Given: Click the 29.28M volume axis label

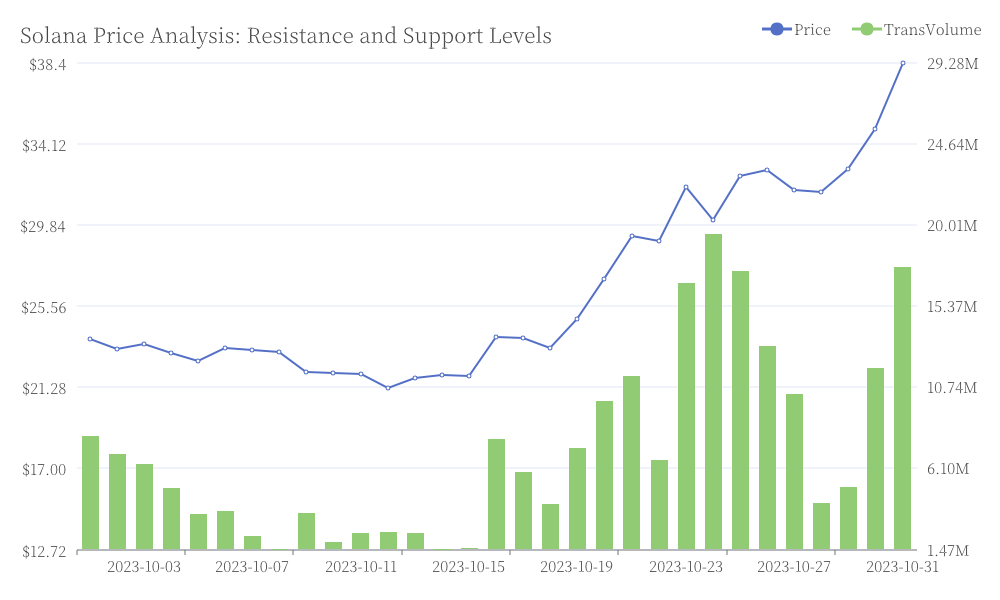Looking at the screenshot, I should pyautogui.click(x=952, y=64).
